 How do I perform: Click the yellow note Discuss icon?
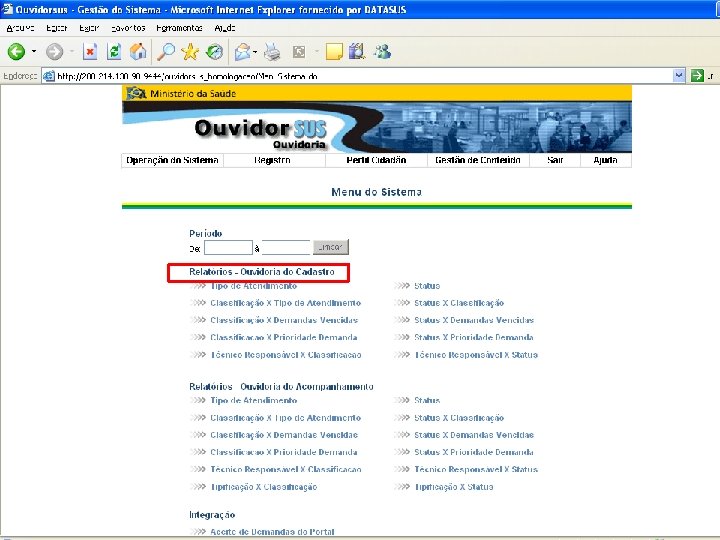[334, 51]
